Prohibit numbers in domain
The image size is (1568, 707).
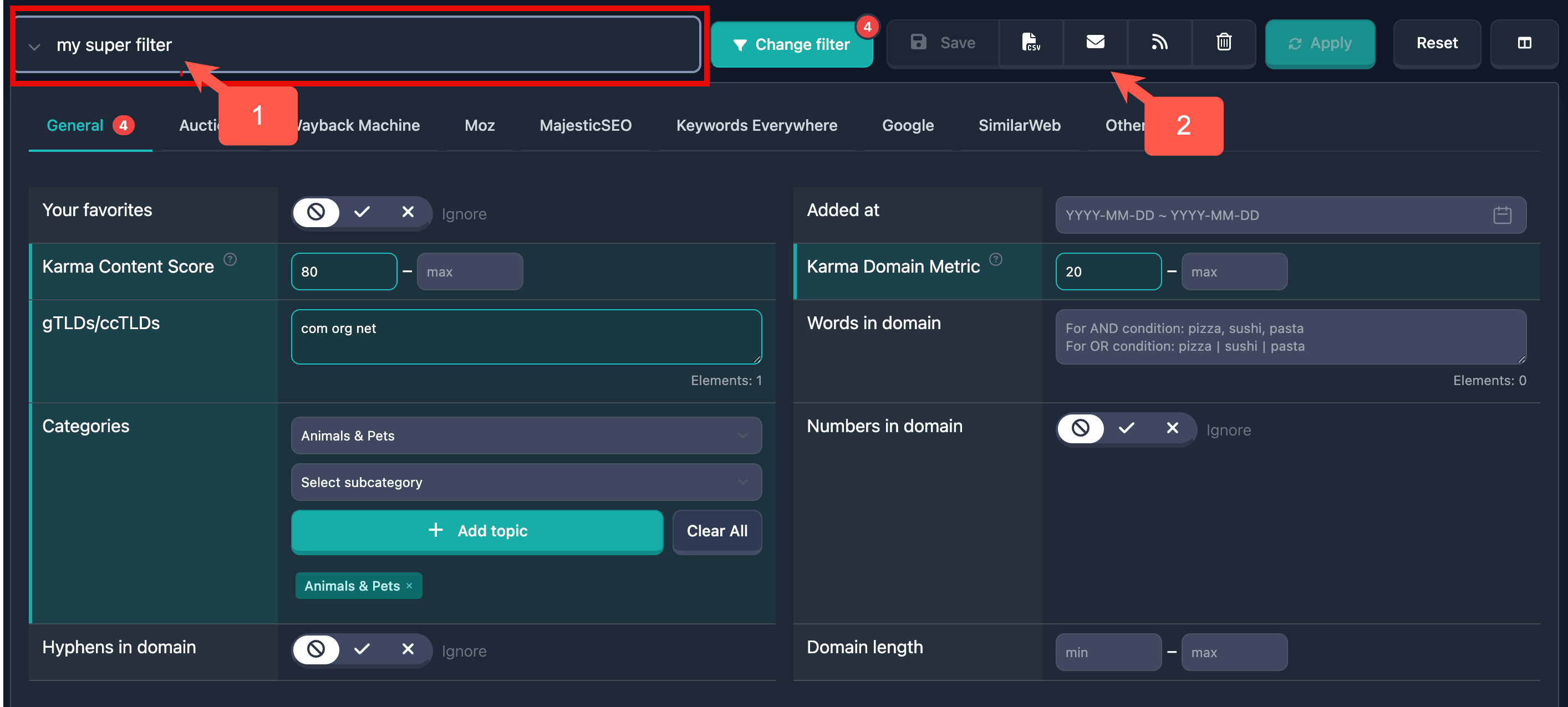1081,428
